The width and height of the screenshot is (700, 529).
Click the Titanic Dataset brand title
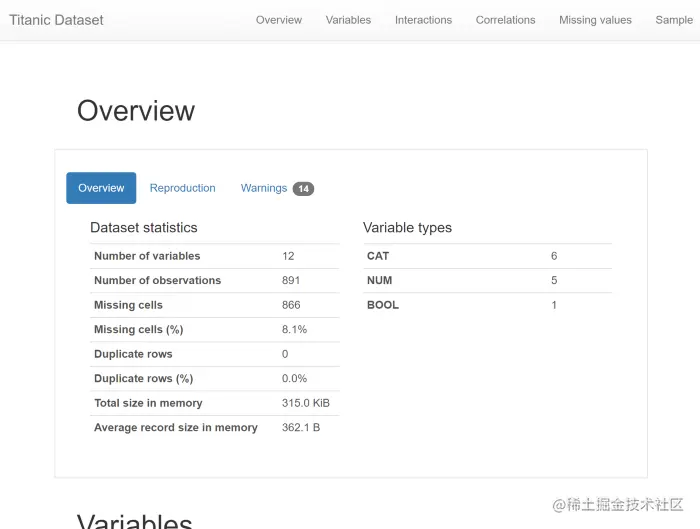coord(56,20)
